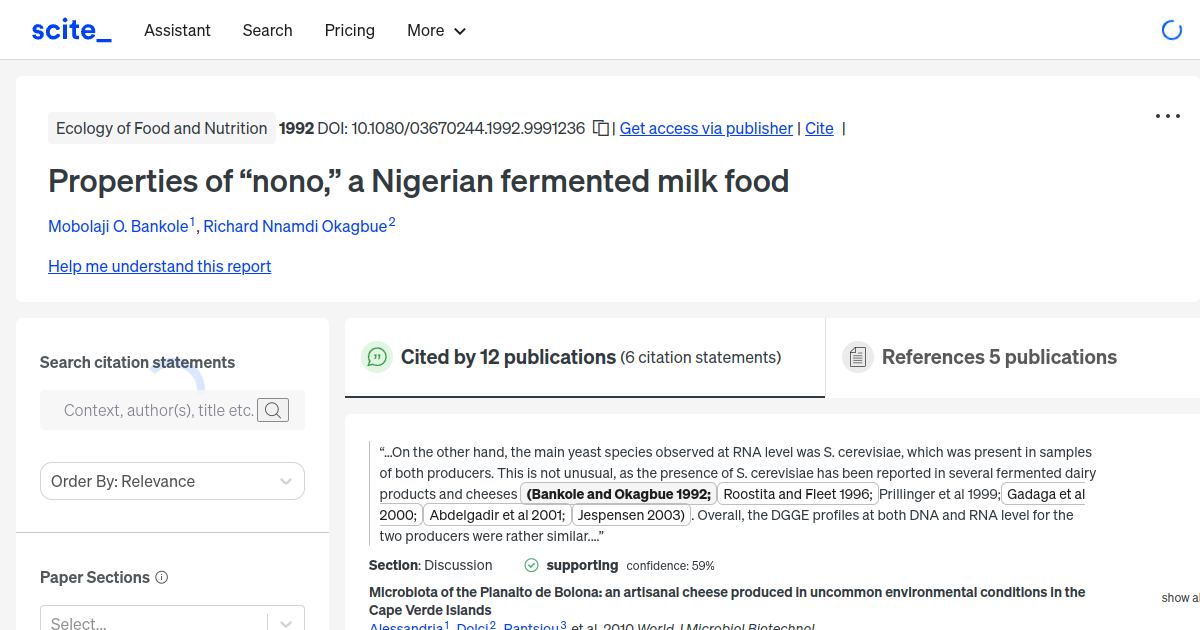Click the References document icon
This screenshot has width=1200, height=630.
(858, 356)
